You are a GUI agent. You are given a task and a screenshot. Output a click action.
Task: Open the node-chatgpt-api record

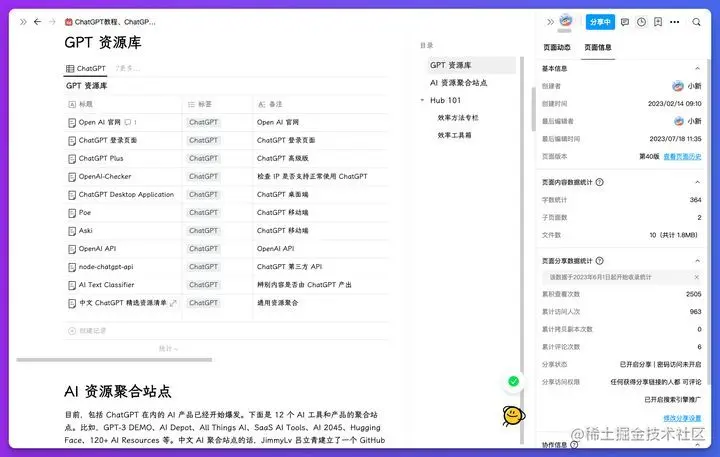(x=106, y=267)
